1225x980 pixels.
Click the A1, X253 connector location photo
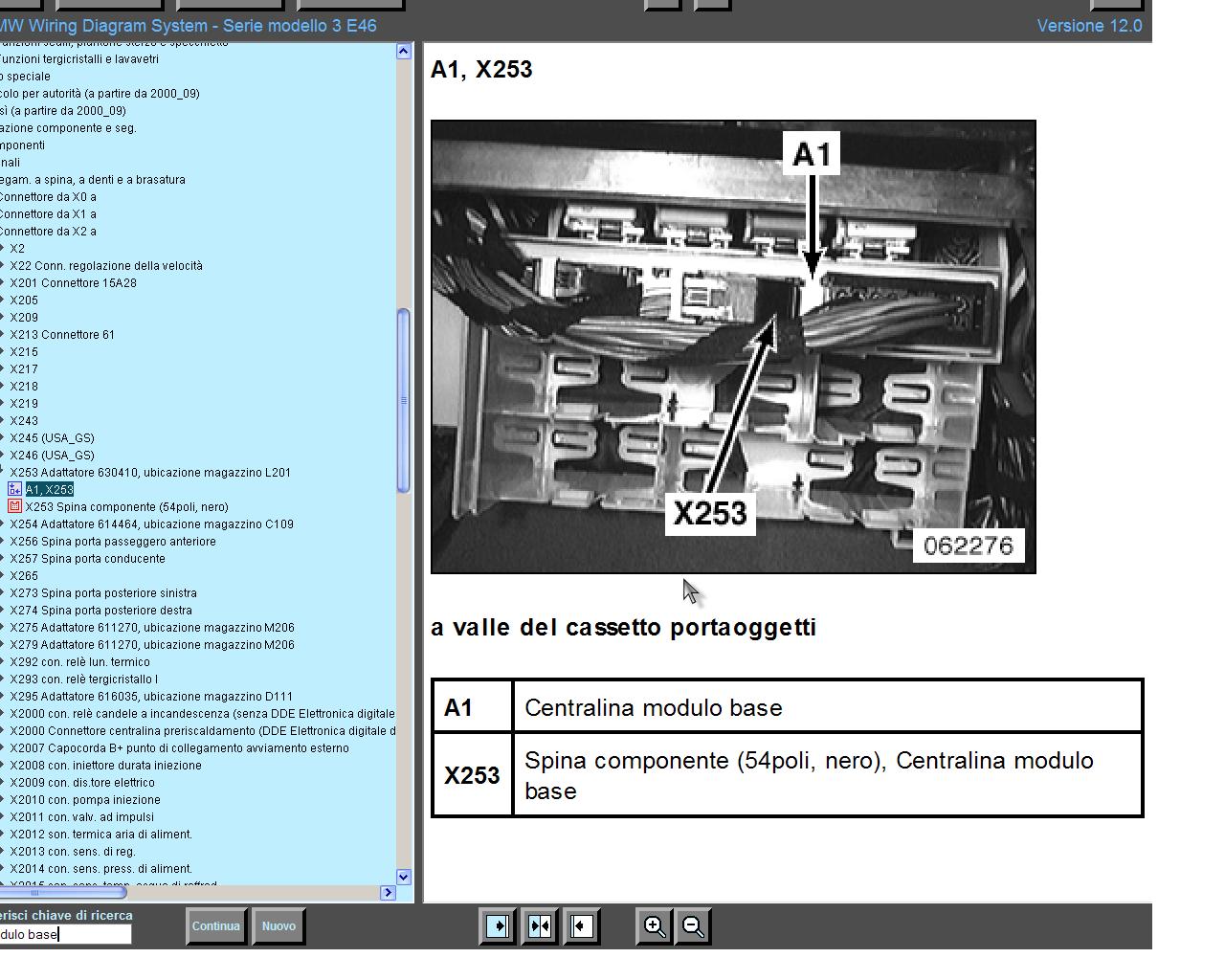click(x=733, y=346)
